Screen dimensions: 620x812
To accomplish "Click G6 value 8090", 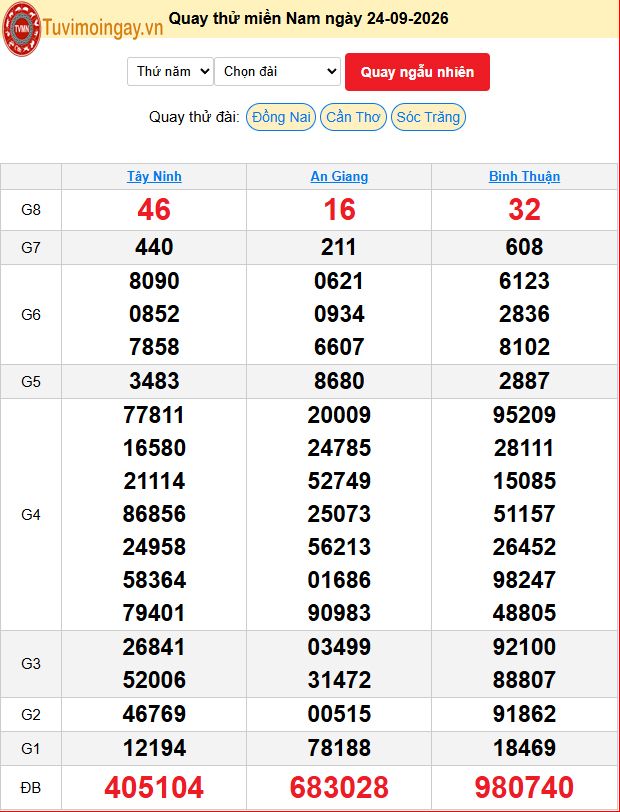I will click(x=154, y=281).
